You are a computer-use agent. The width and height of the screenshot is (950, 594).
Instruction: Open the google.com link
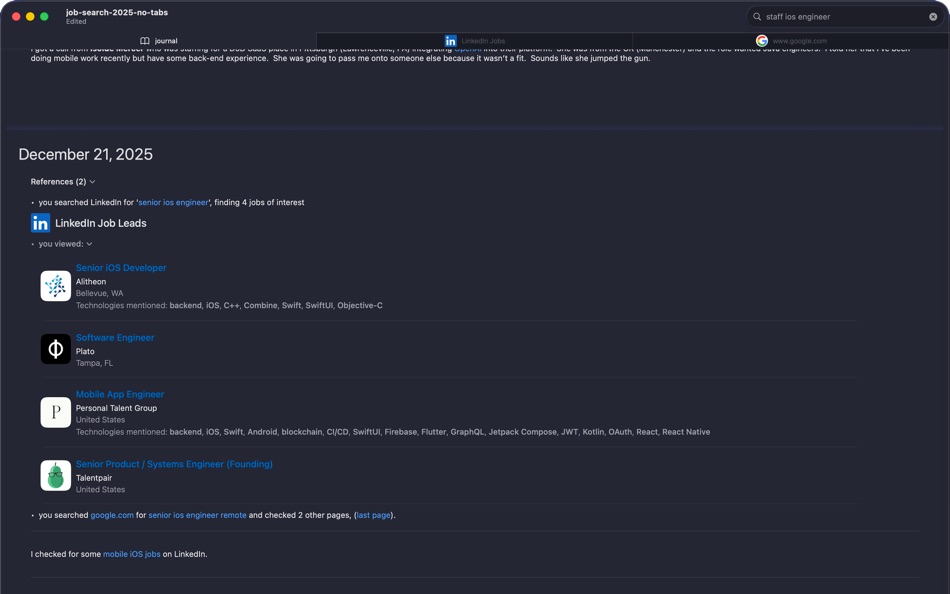click(x=112, y=515)
